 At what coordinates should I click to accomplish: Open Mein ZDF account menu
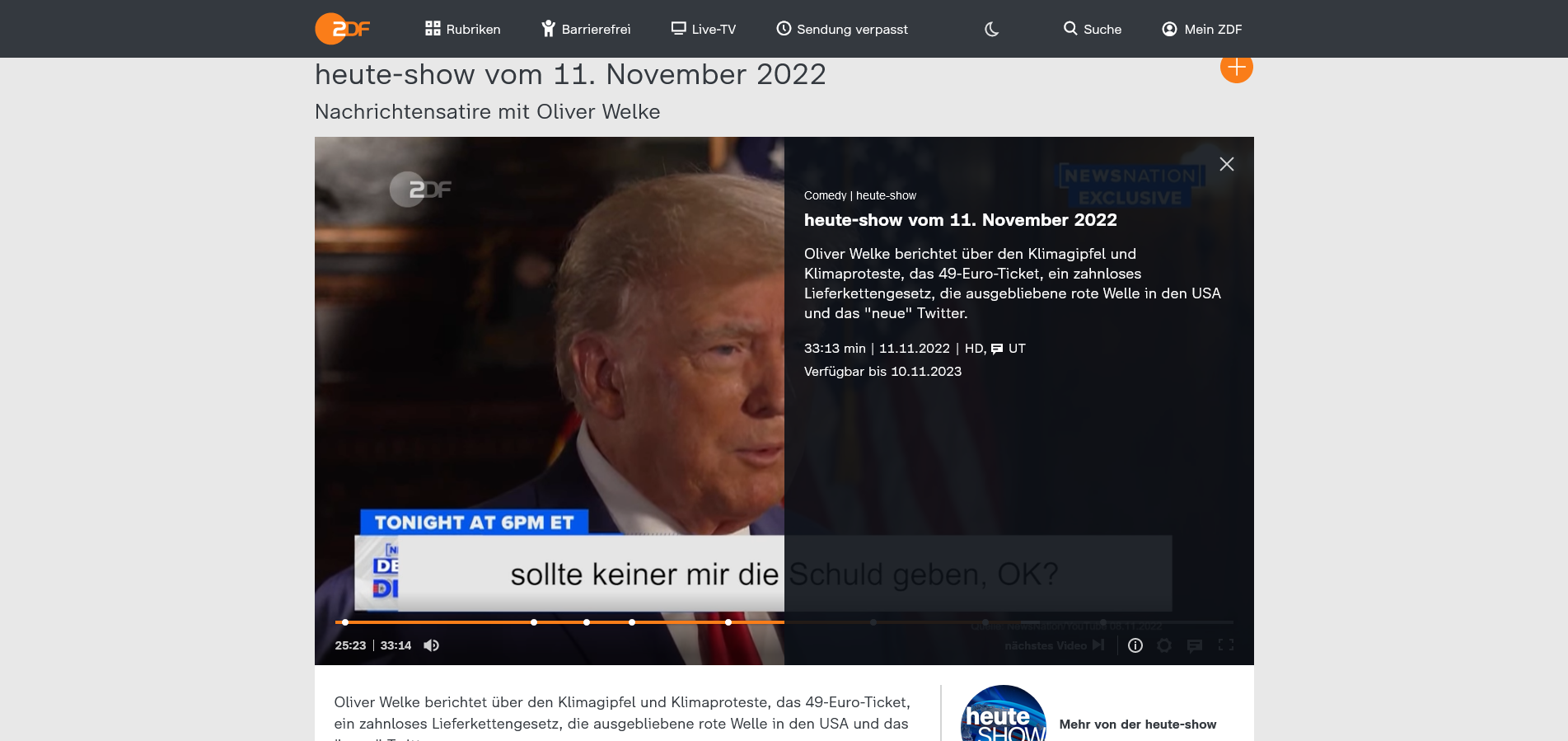[x=1201, y=29]
